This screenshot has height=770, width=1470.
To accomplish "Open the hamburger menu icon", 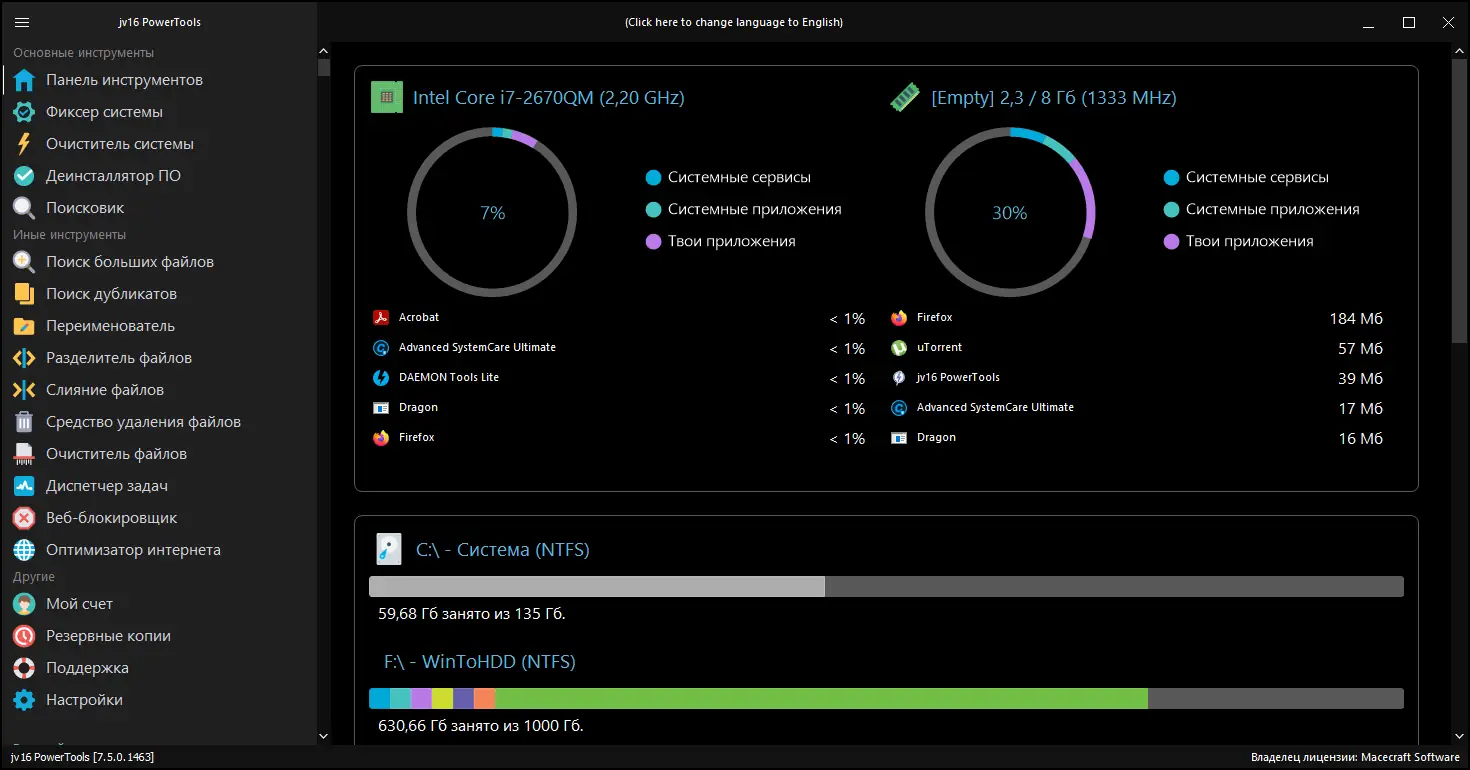I will [x=22, y=22].
